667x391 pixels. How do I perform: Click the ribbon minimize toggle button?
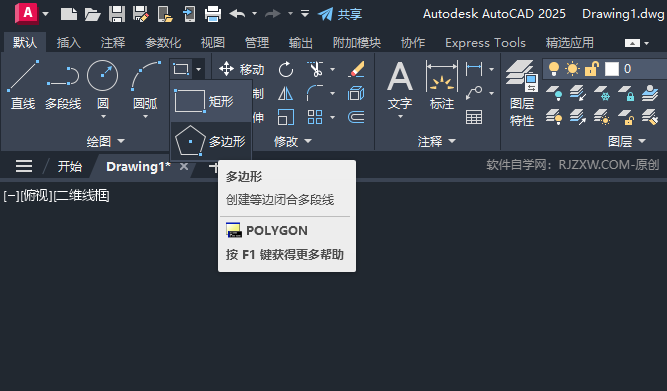pos(632,43)
